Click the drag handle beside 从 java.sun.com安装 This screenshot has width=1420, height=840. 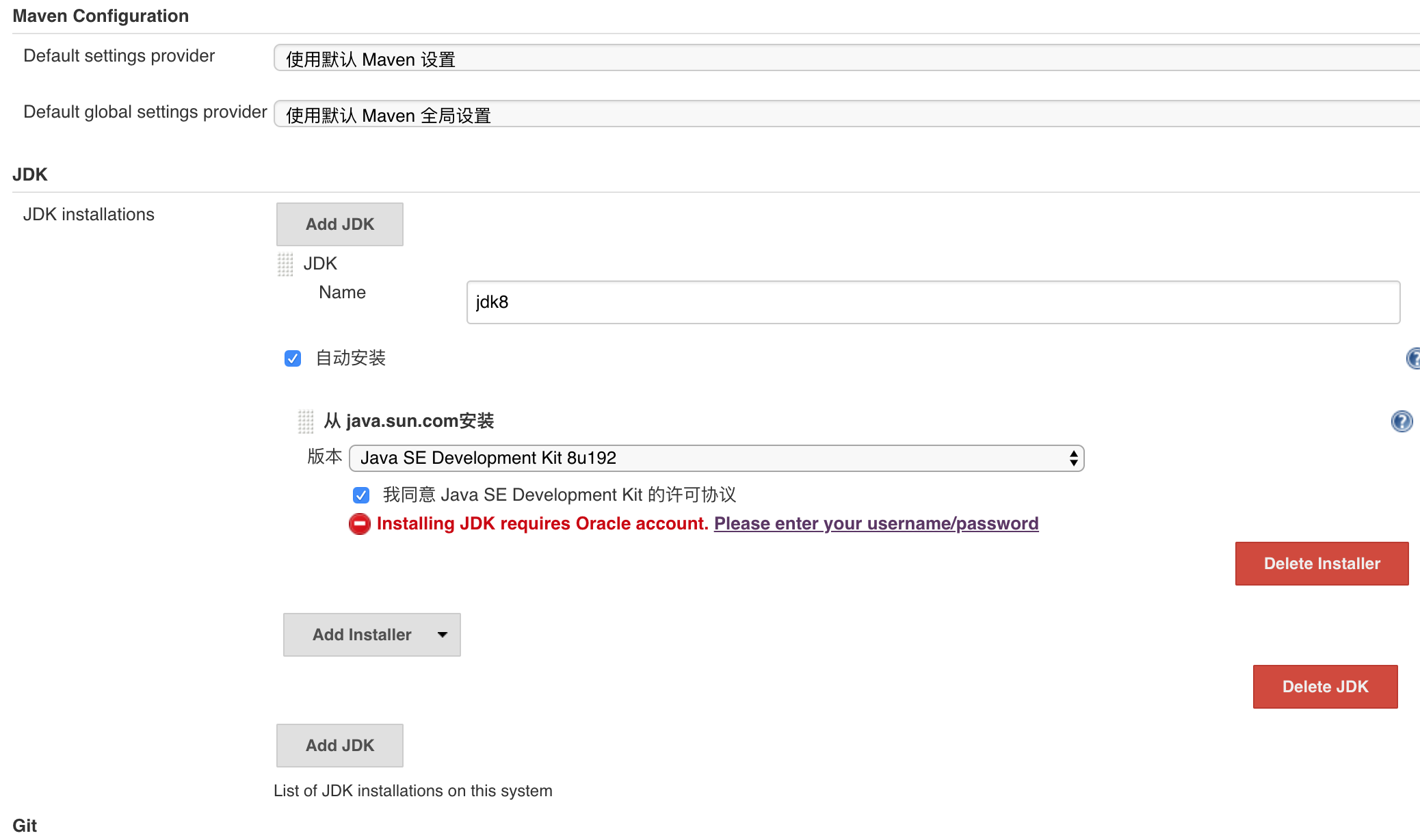click(x=306, y=421)
